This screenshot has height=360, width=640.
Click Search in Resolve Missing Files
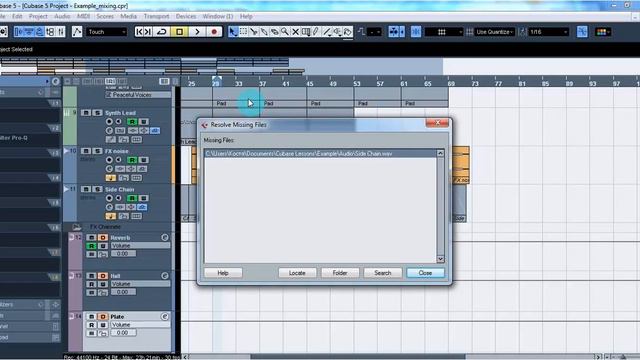[382, 273]
